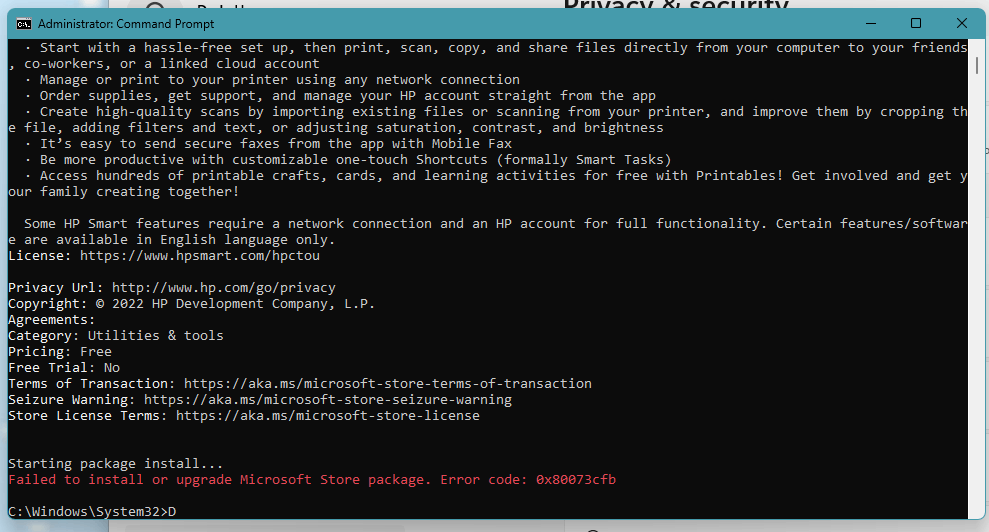Viewport: 989px width, 532px height.
Task: Click the hpsmart.com/hpctou license URL
Action: [x=200, y=256]
